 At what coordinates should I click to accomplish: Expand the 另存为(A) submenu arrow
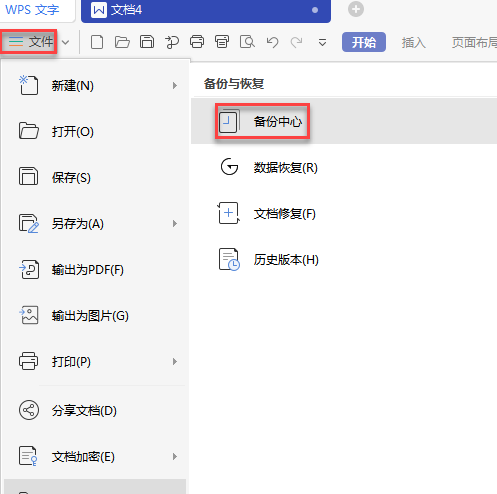point(175,224)
